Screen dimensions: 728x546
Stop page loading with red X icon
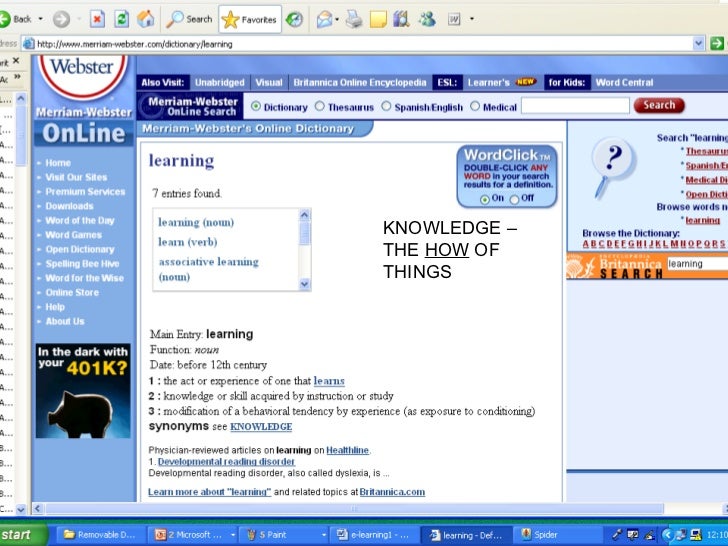pyautogui.click(x=97, y=19)
